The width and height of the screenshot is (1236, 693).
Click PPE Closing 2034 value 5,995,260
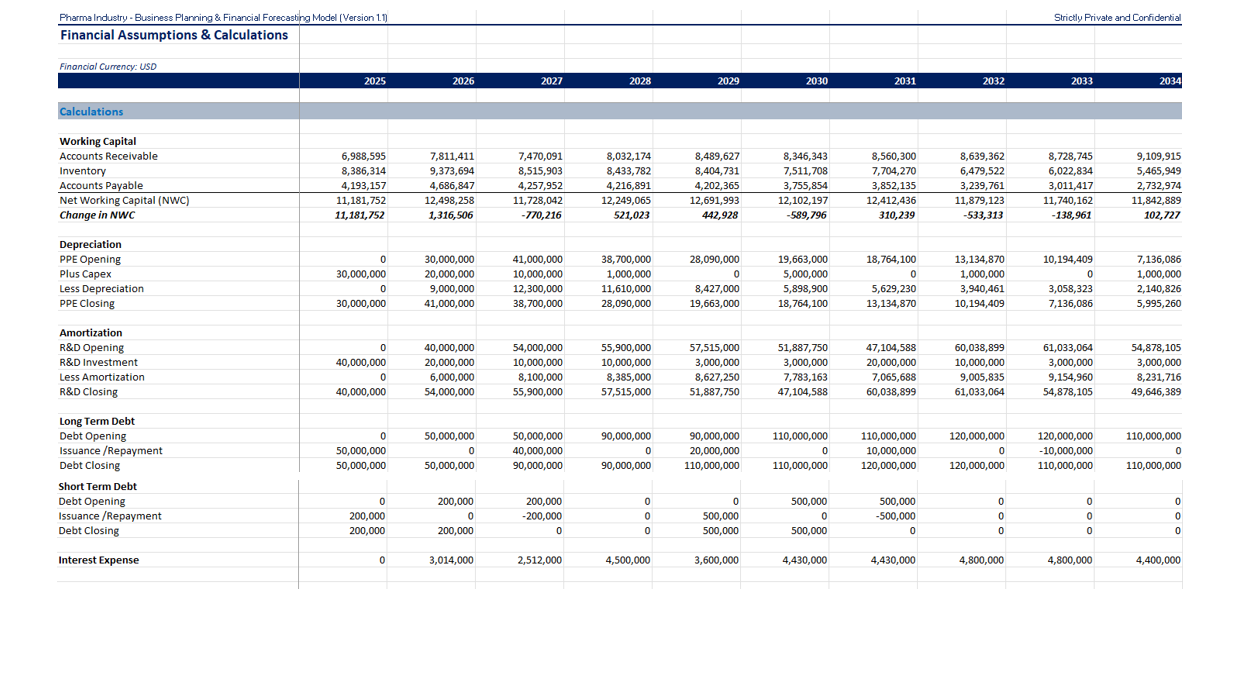point(1159,303)
